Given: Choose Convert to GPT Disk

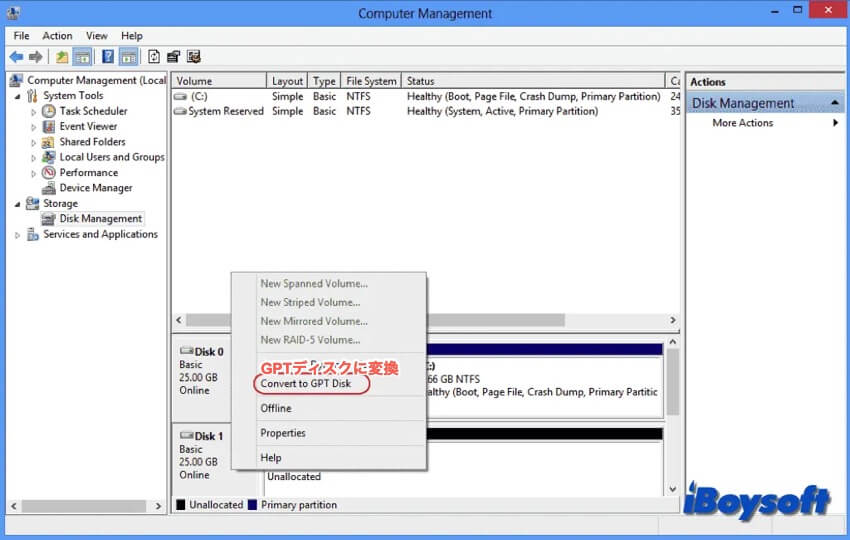Looking at the screenshot, I should (x=306, y=384).
